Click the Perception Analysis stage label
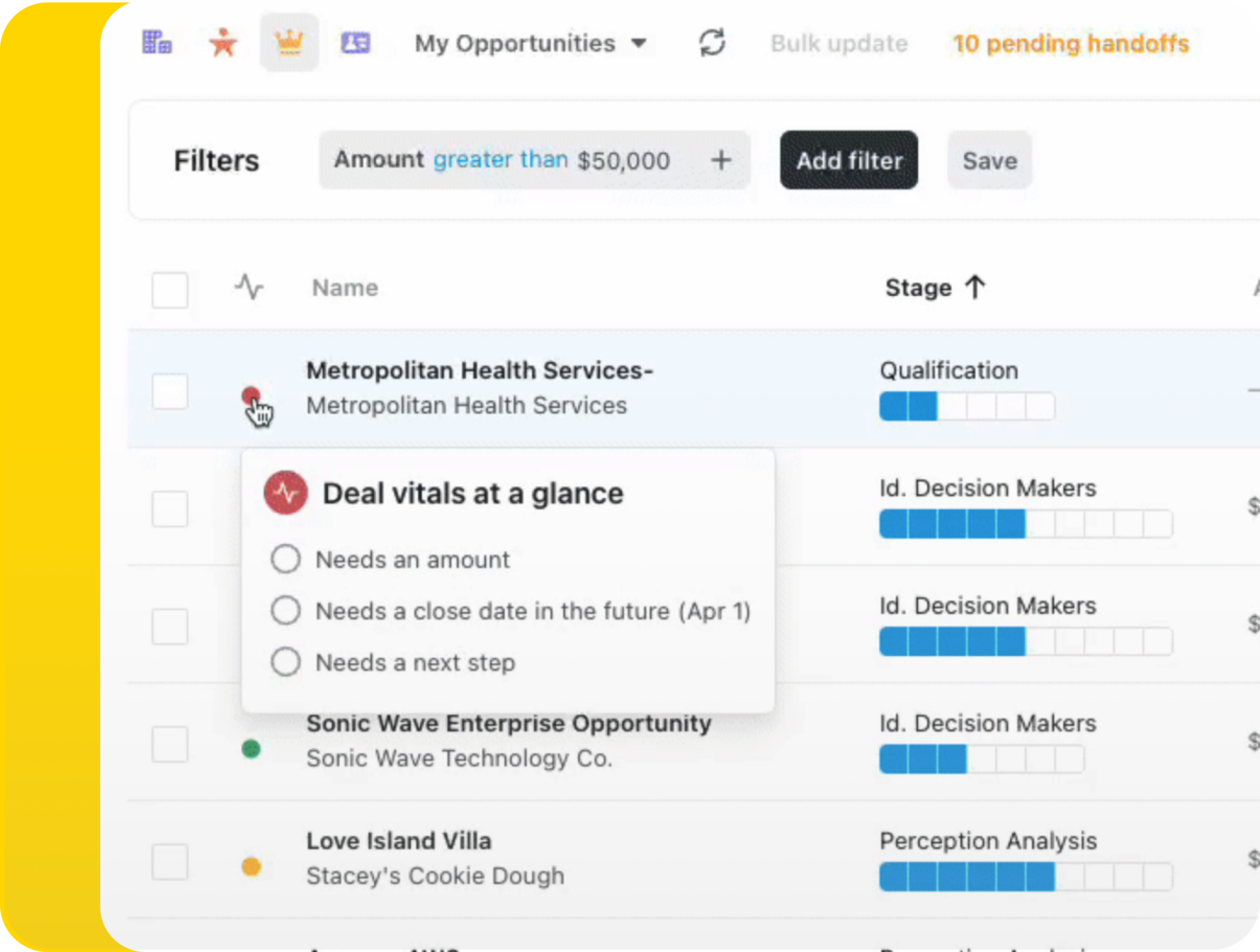Screen dimensions: 1260x952 click(988, 840)
